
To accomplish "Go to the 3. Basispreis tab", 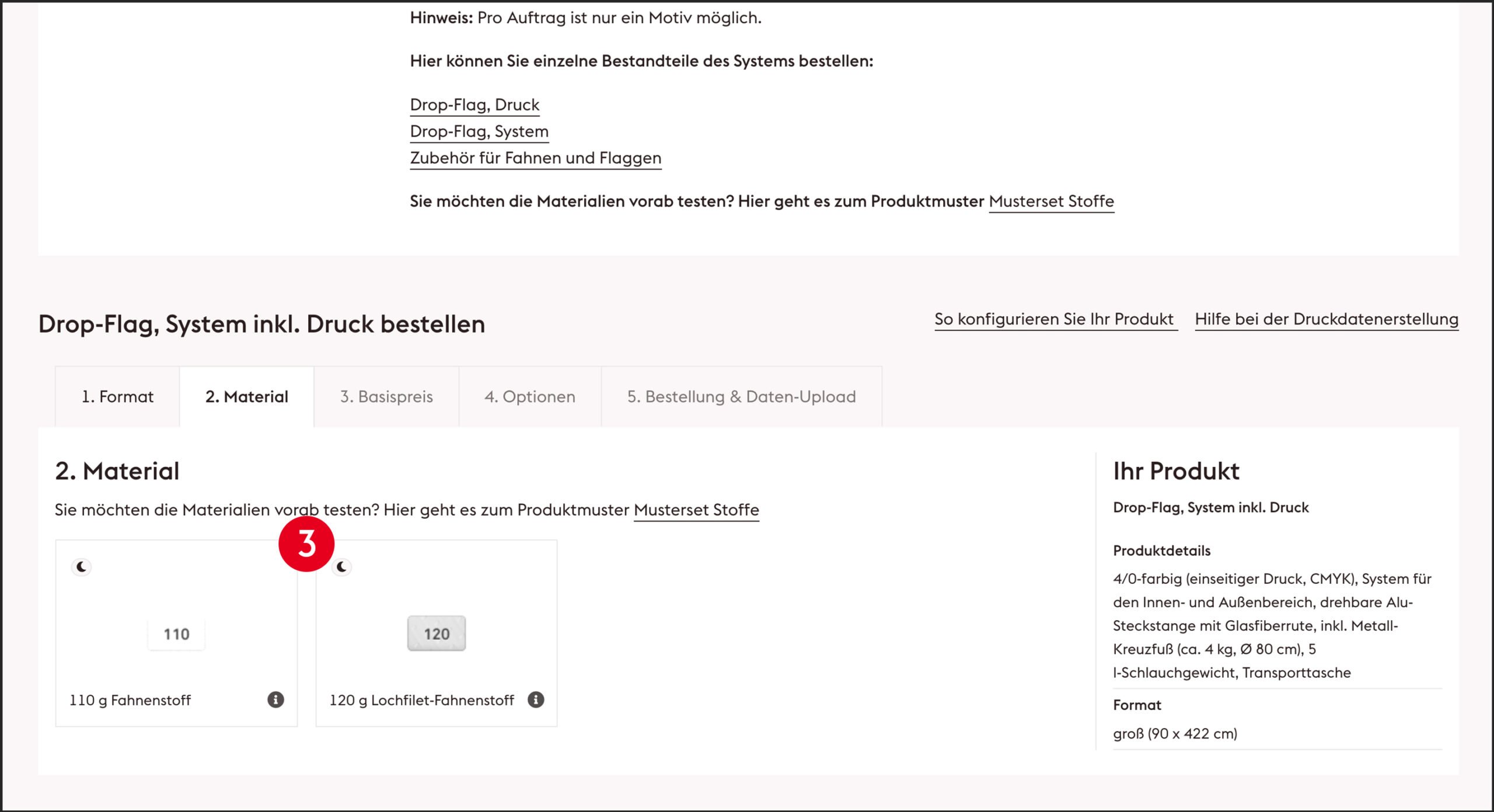I will 386,397.
